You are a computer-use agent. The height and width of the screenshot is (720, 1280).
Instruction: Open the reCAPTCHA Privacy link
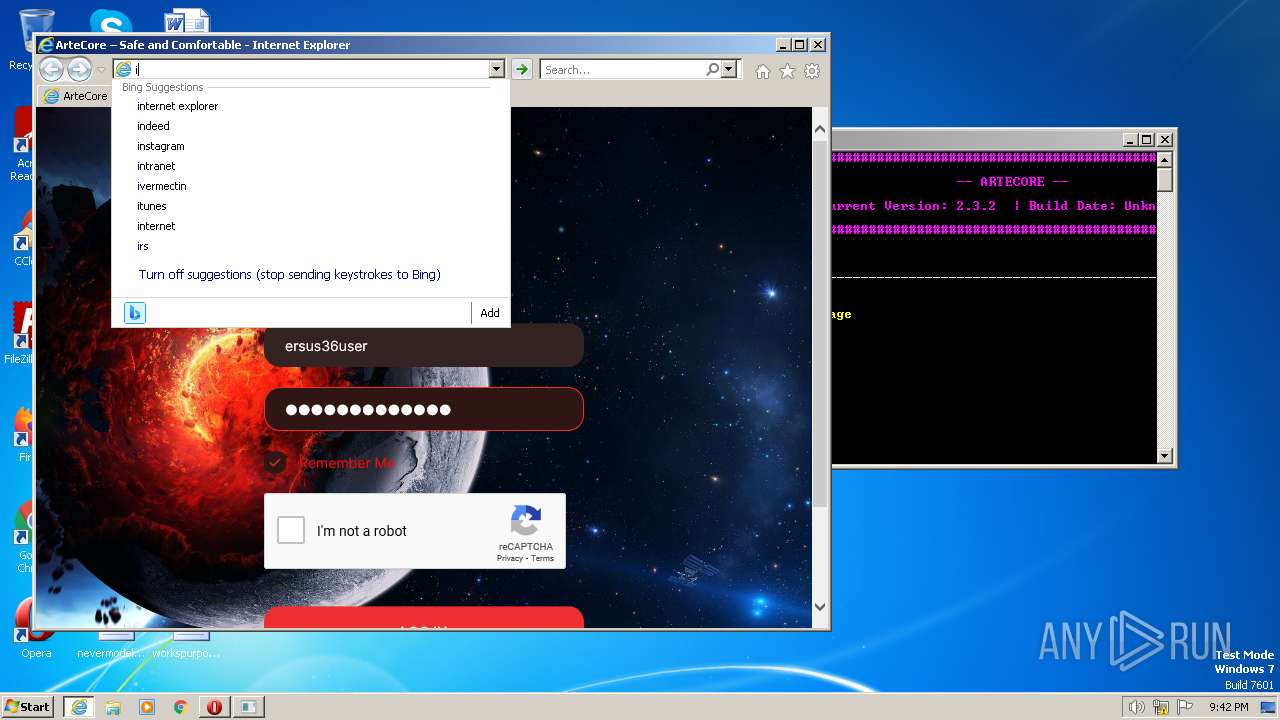pos(510,558)
